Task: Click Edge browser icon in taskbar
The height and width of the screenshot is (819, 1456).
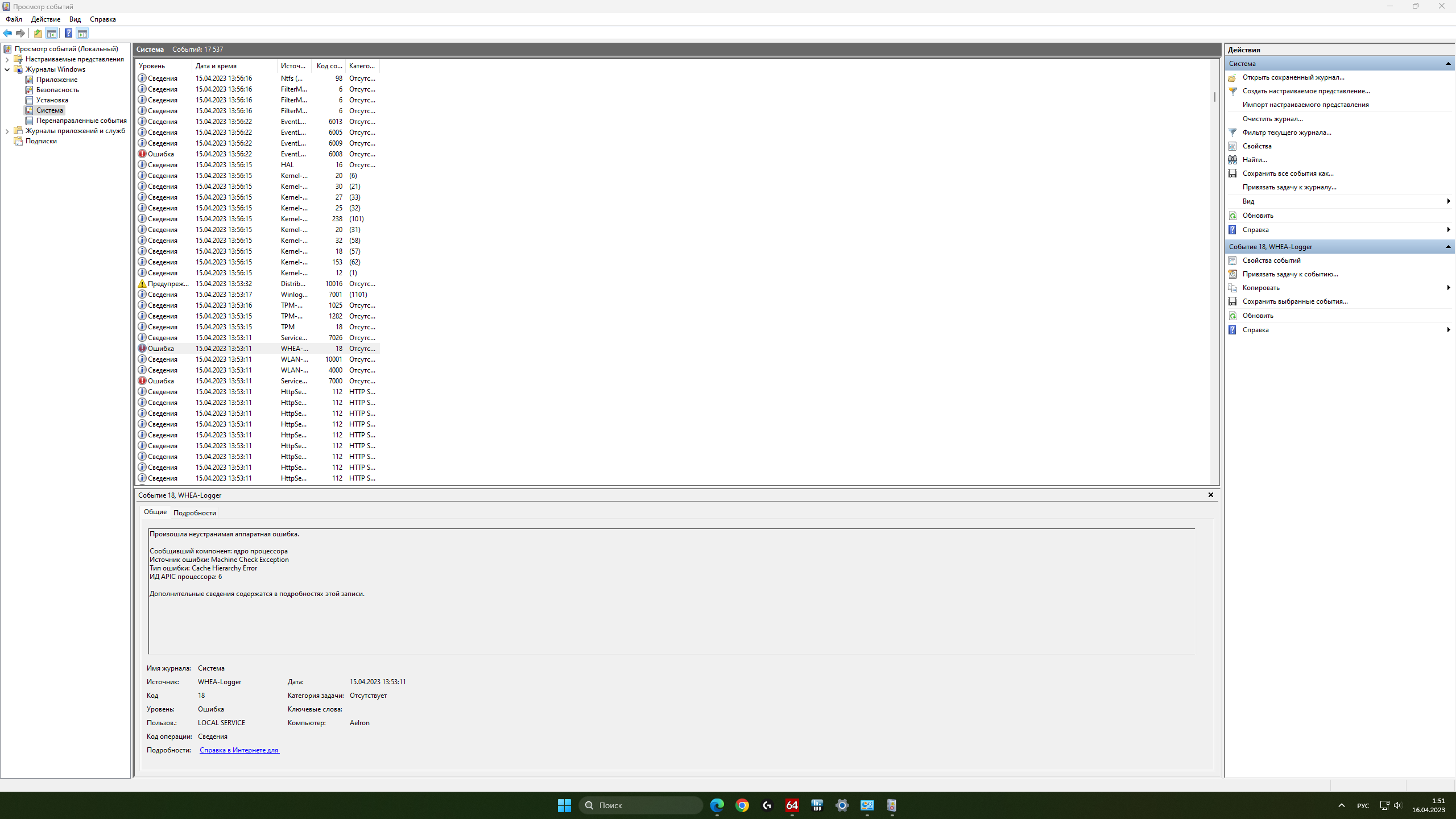Action: (x=717, y=805)
